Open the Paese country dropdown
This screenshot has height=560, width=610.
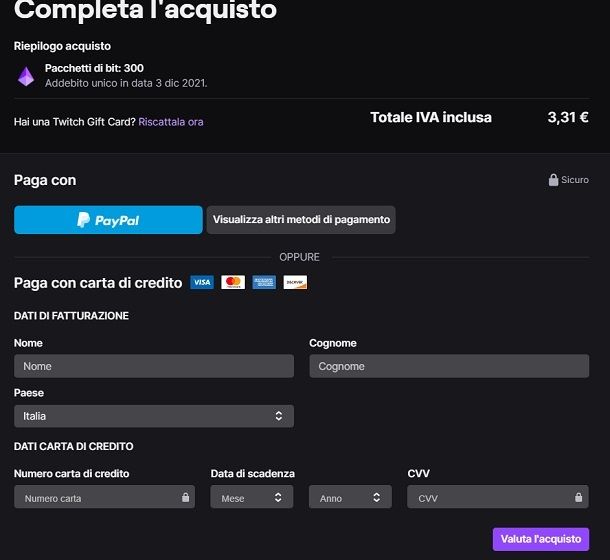pos(154,416)
